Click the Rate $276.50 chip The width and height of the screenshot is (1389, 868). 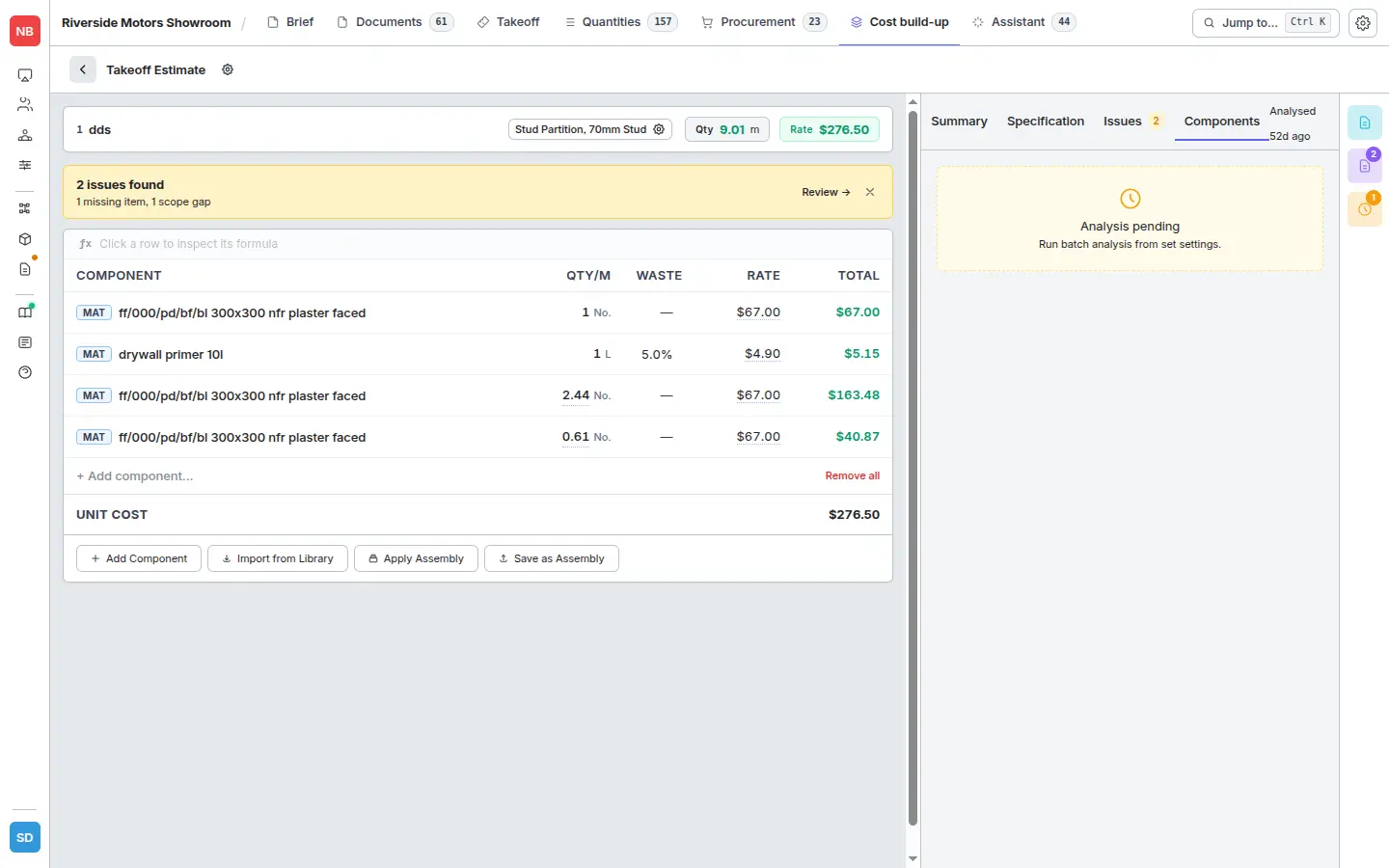point(830,129)
